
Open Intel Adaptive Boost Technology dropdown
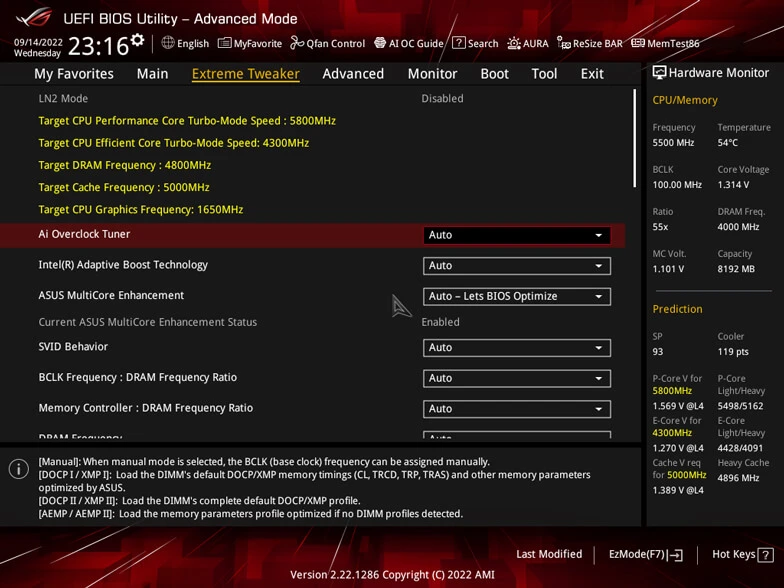pyautogui.click(x=516, y=266)
